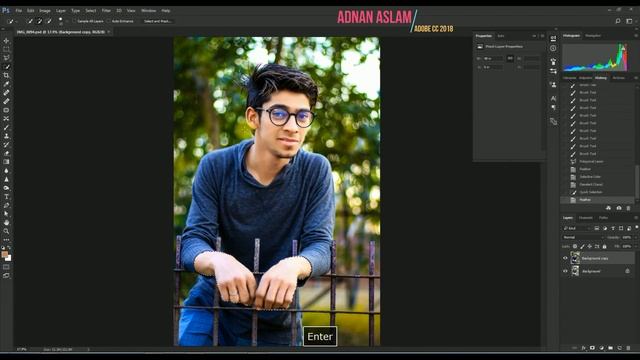
Task: Open the workspace switcher dropdown at top right
Action: [629, 21]
